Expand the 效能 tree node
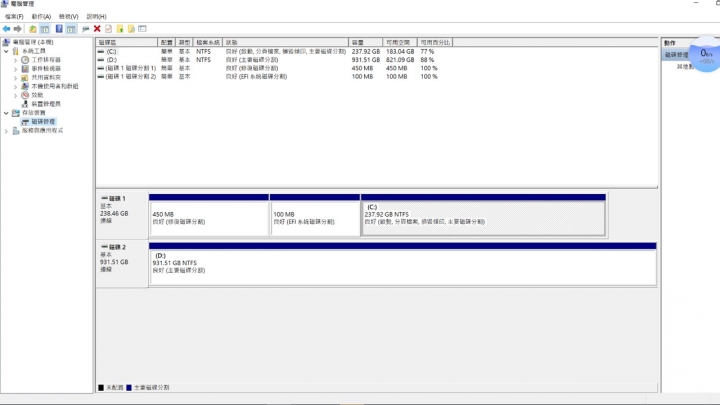720x405 pixels. coord(15,95)
